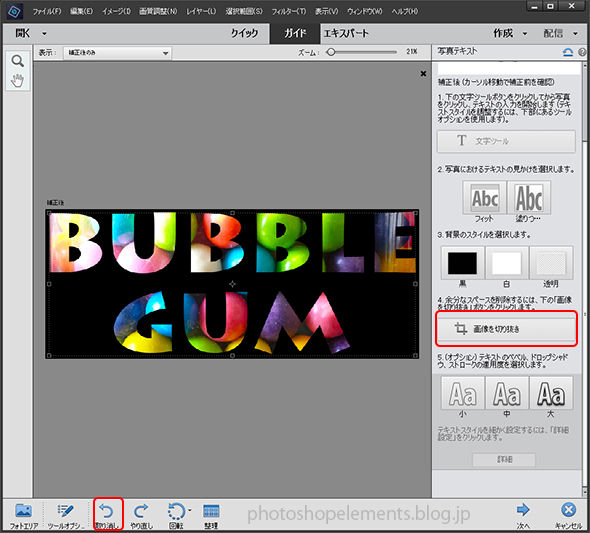Click the Type Tool (文字ツール) button

(506, 141)
